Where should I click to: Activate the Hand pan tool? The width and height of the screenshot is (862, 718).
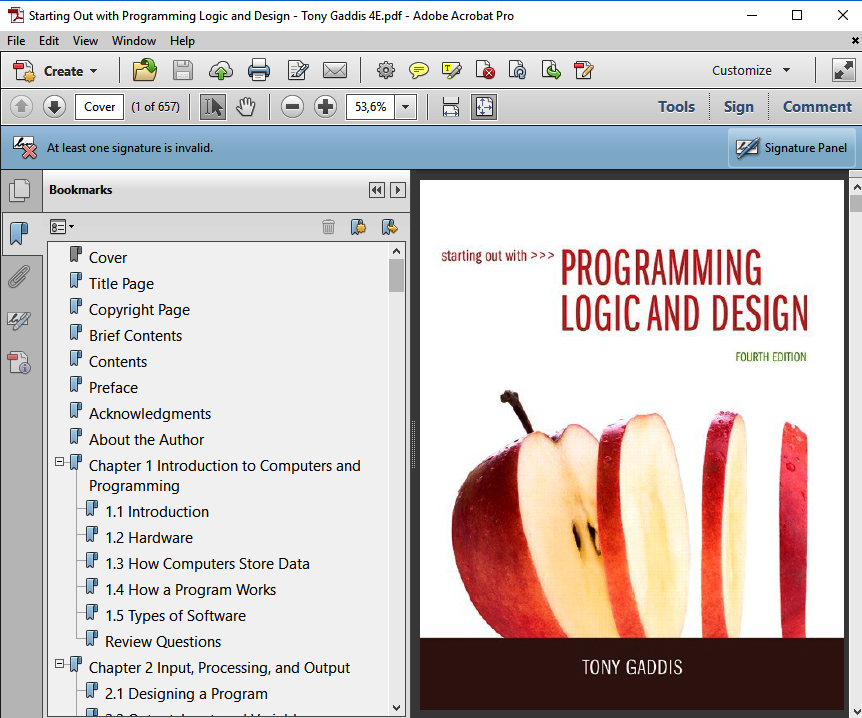246,107
